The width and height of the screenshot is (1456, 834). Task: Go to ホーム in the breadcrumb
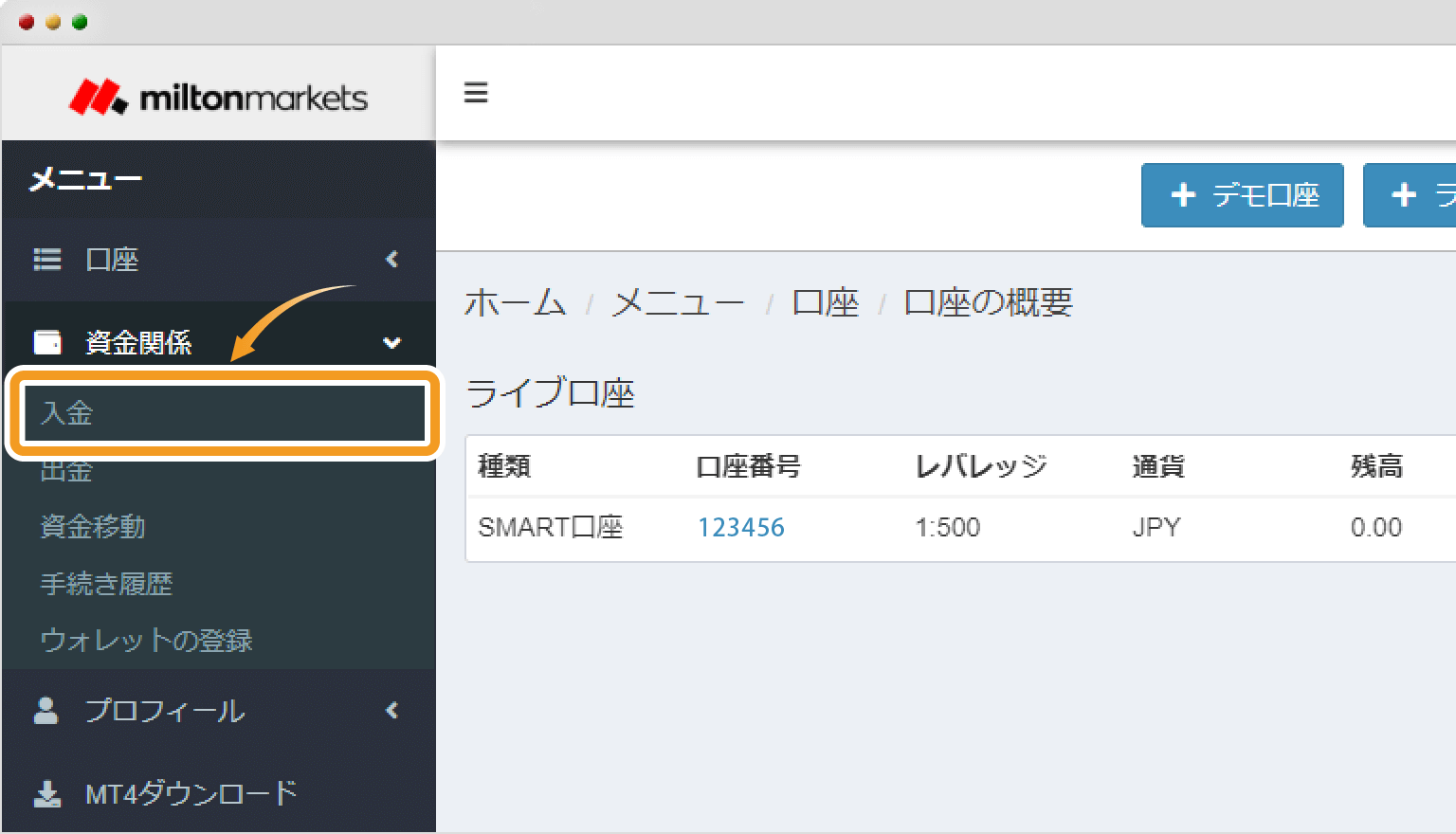515,303
